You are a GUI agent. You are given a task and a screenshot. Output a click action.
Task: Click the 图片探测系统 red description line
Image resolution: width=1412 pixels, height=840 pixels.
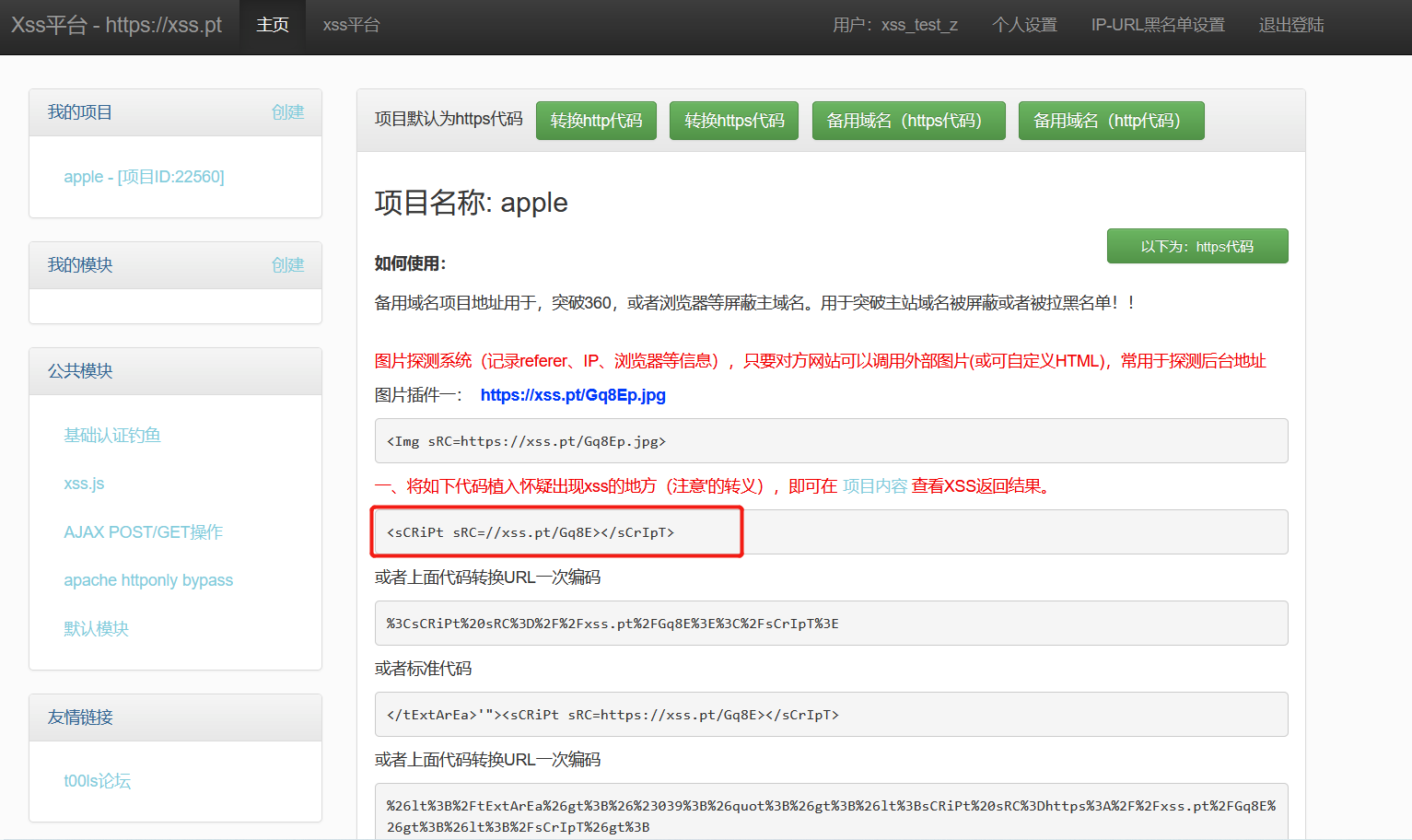(820, 361)
